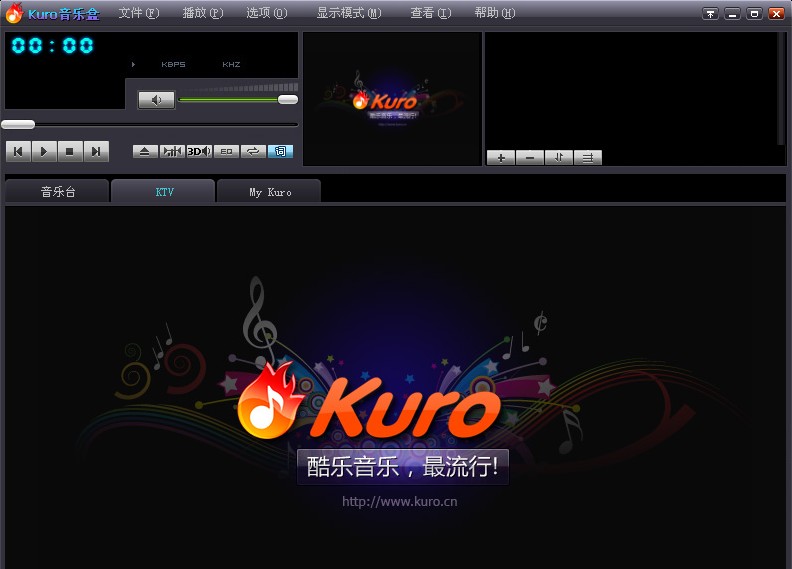Open the 播放(P) menu

point(203,13)
